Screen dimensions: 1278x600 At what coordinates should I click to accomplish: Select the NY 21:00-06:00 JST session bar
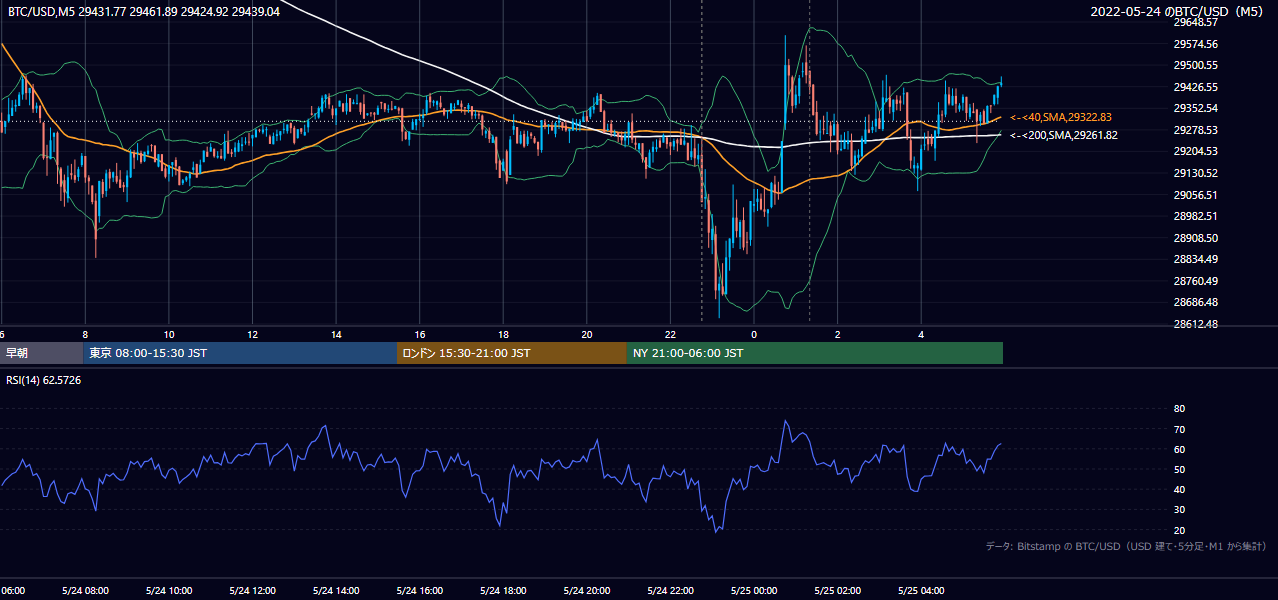(x=815, y=353)
